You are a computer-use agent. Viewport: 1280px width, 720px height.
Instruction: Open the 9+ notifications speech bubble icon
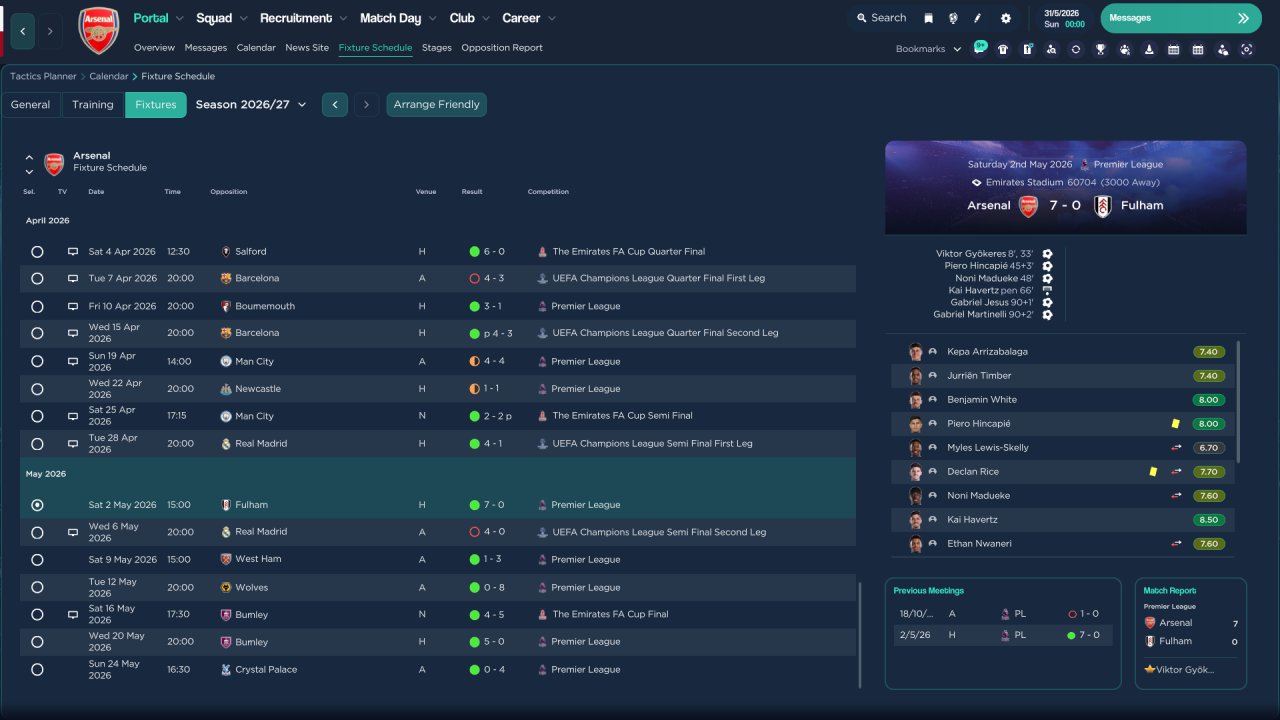(979, 48)
